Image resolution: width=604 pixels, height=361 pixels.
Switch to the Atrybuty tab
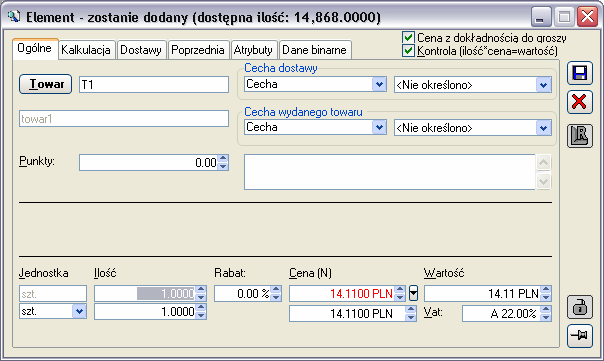(x=253, y=50)
